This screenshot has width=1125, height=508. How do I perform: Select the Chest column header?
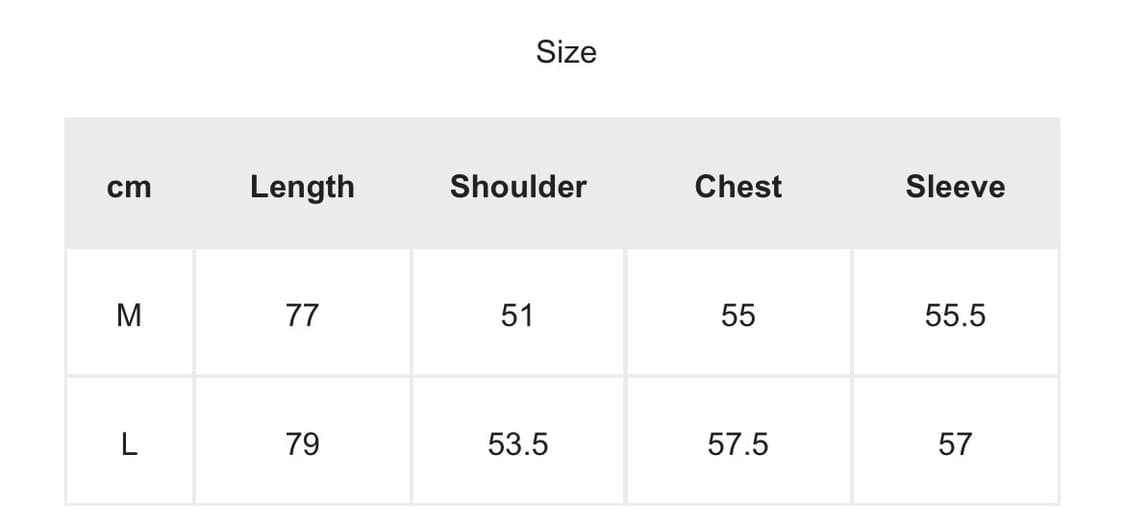738,186
